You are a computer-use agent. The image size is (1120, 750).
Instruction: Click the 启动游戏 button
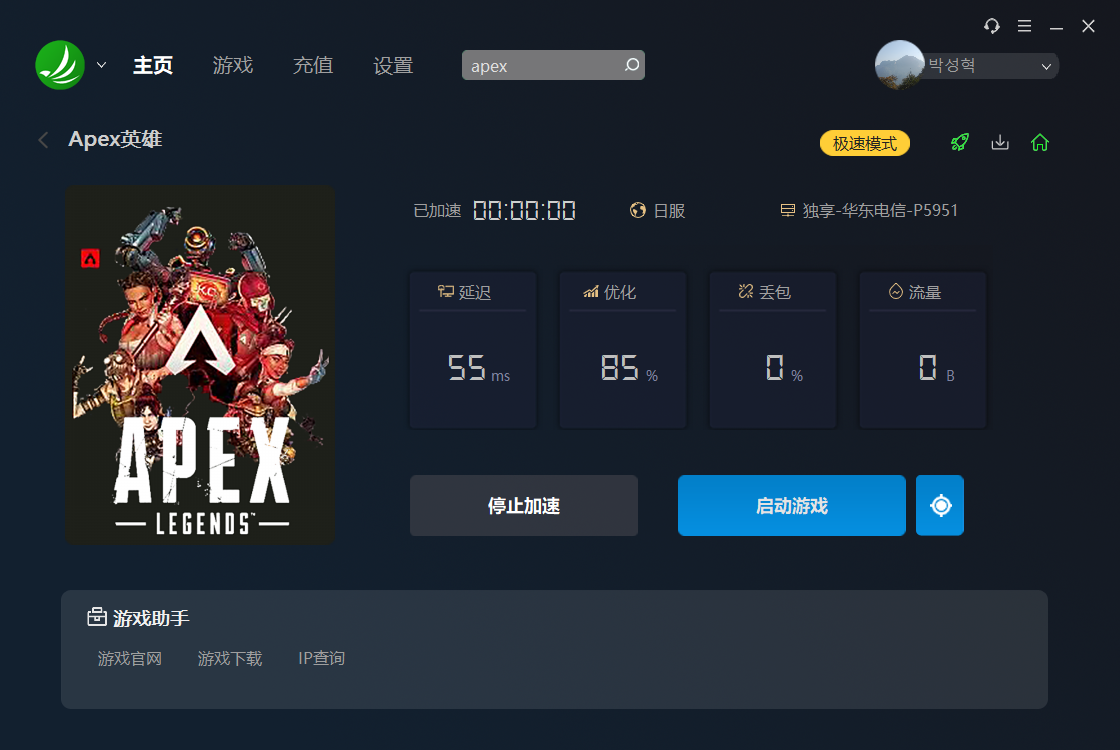[x=791, y=506]
